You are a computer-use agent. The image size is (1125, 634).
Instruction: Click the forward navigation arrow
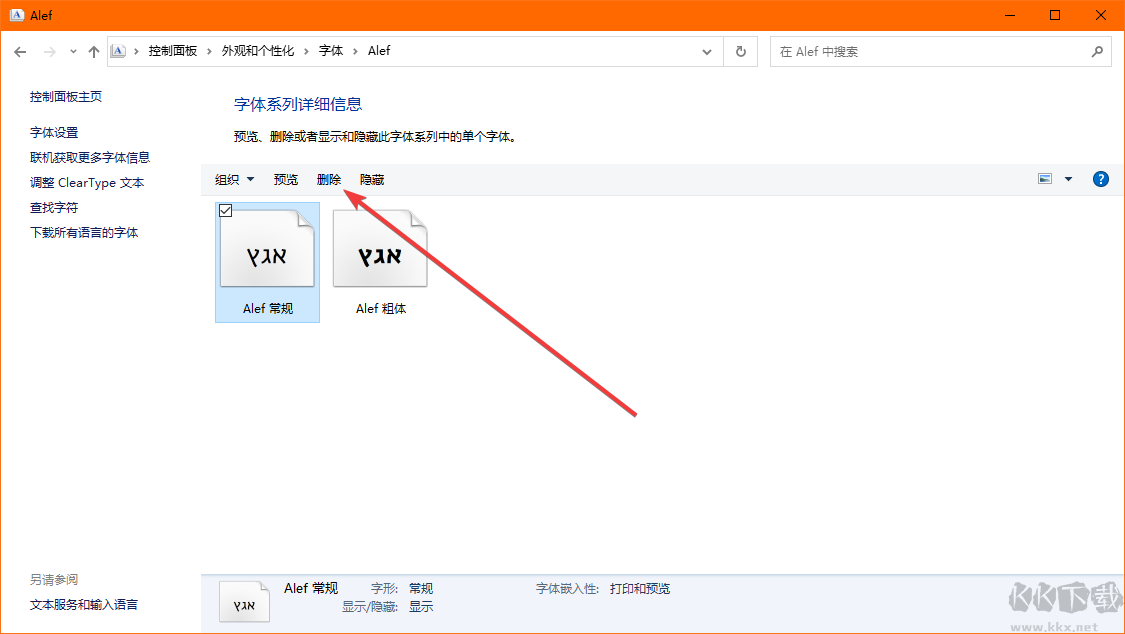(x=47, y=51)
